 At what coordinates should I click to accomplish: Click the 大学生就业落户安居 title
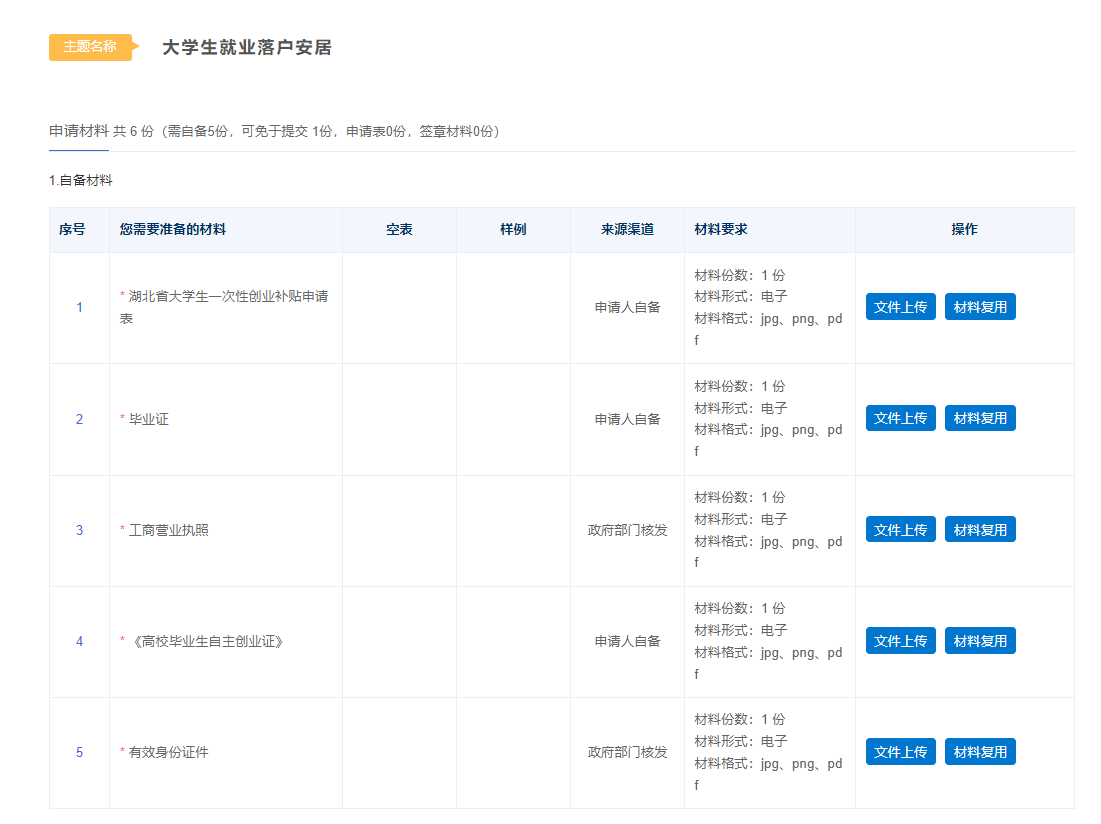click(246, 47)
